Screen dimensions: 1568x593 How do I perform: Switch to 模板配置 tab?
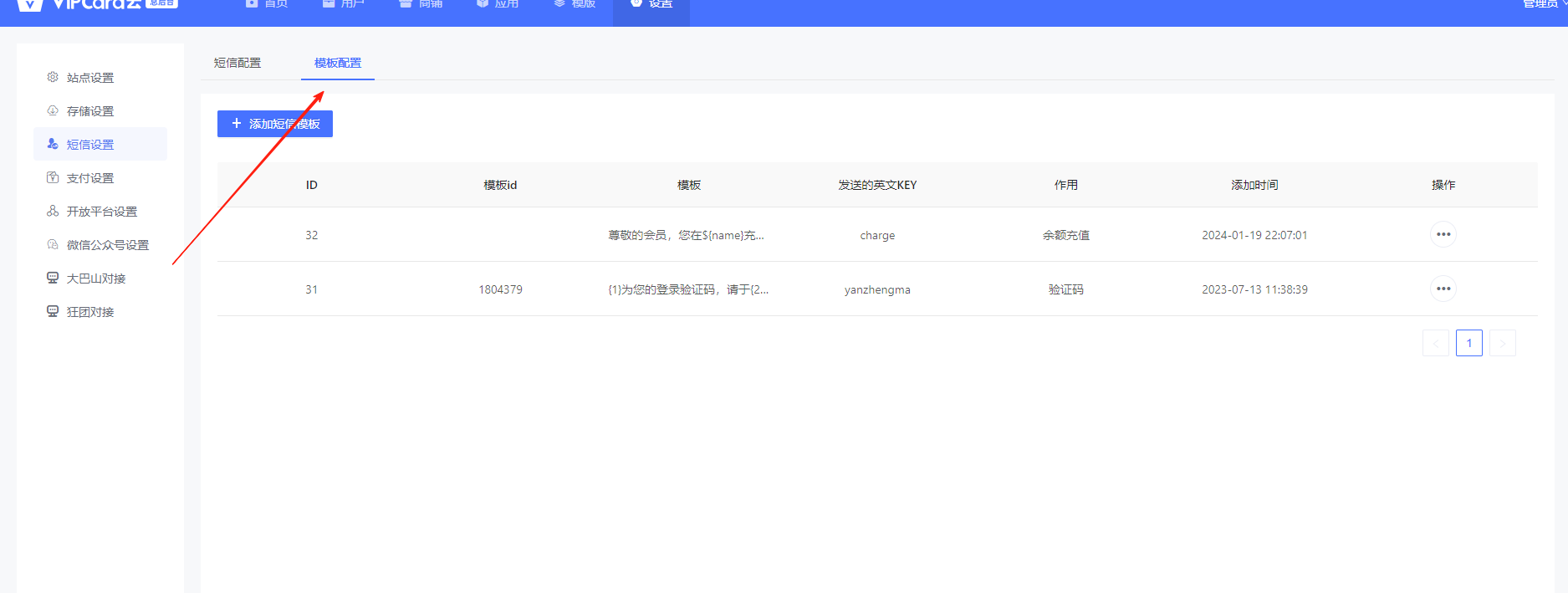(x=338, y=63)
